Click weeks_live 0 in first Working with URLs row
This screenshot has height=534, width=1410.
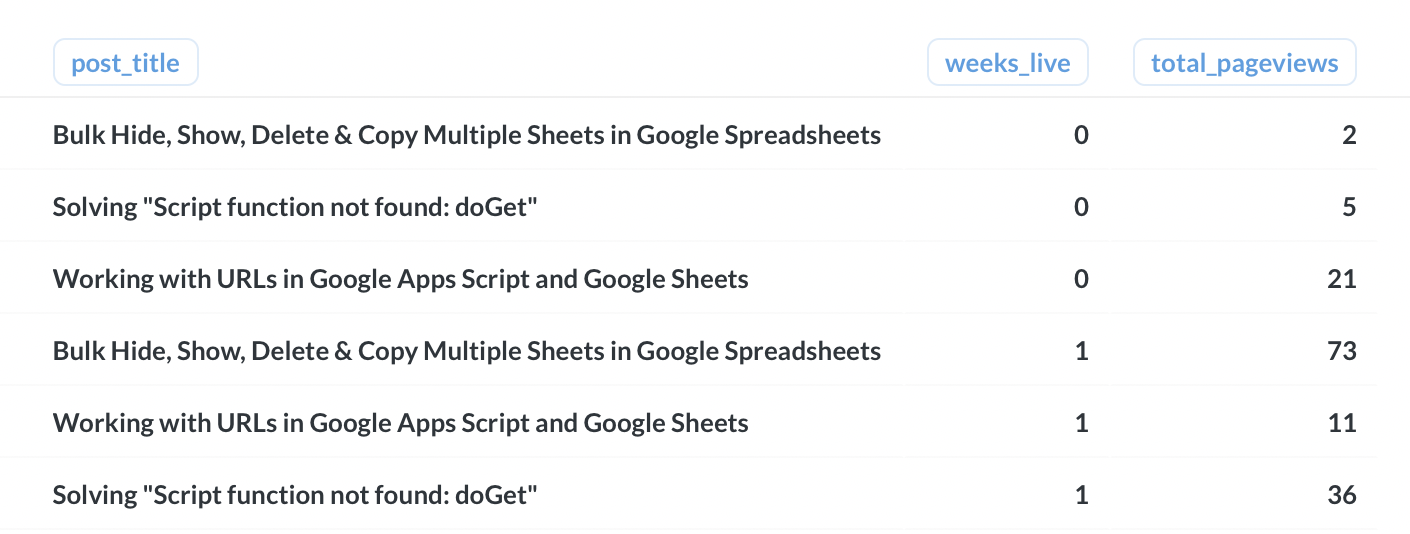point(1080,279)
